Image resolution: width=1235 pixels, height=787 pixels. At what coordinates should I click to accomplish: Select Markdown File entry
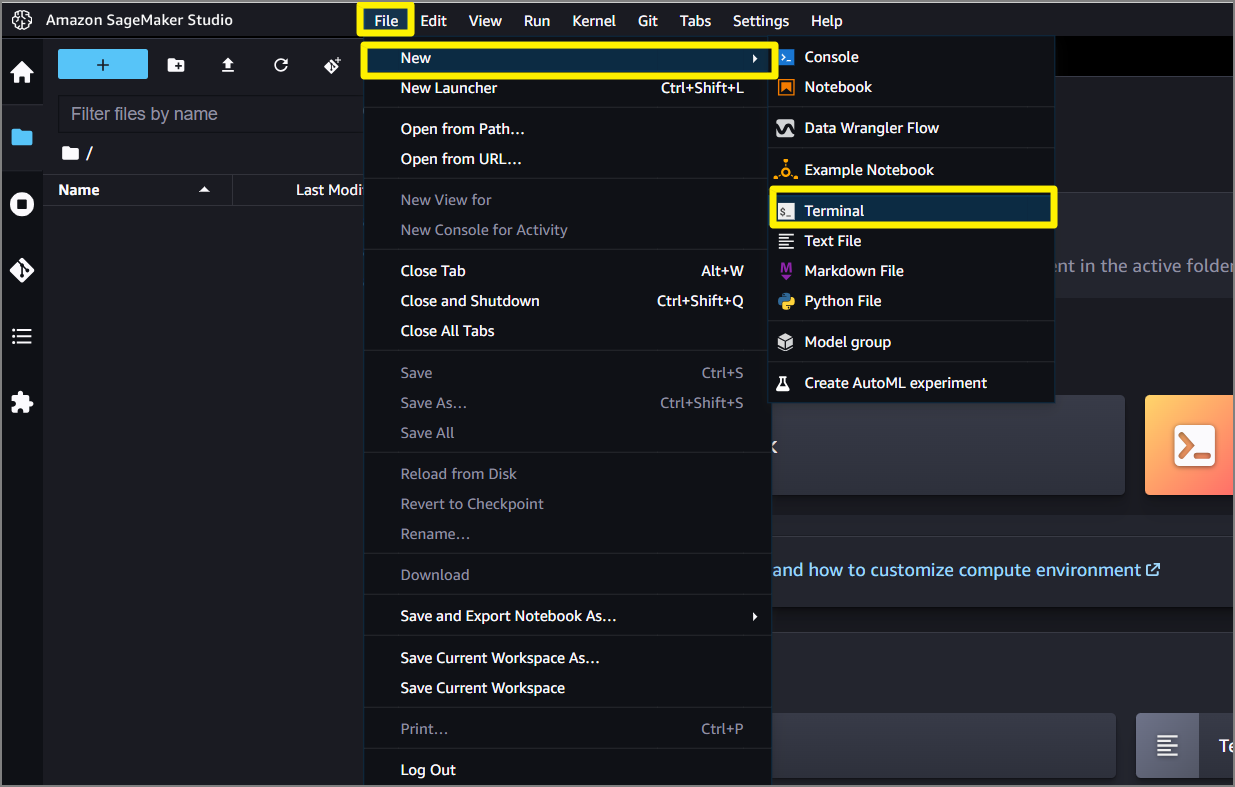tap(911, 271)
